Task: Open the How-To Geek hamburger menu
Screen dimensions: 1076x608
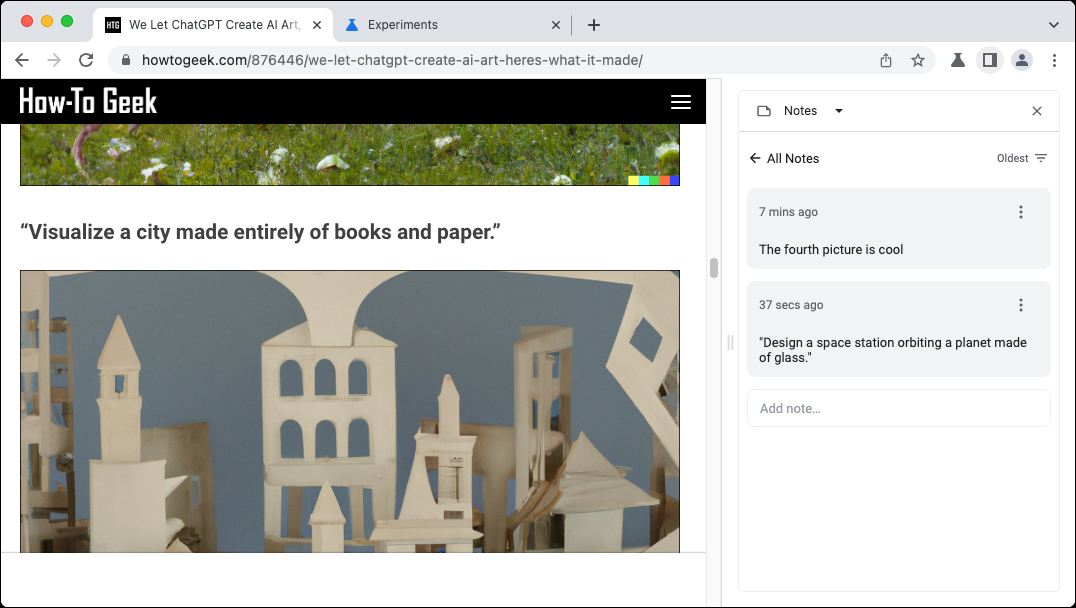Action: (x=681, y=102)
